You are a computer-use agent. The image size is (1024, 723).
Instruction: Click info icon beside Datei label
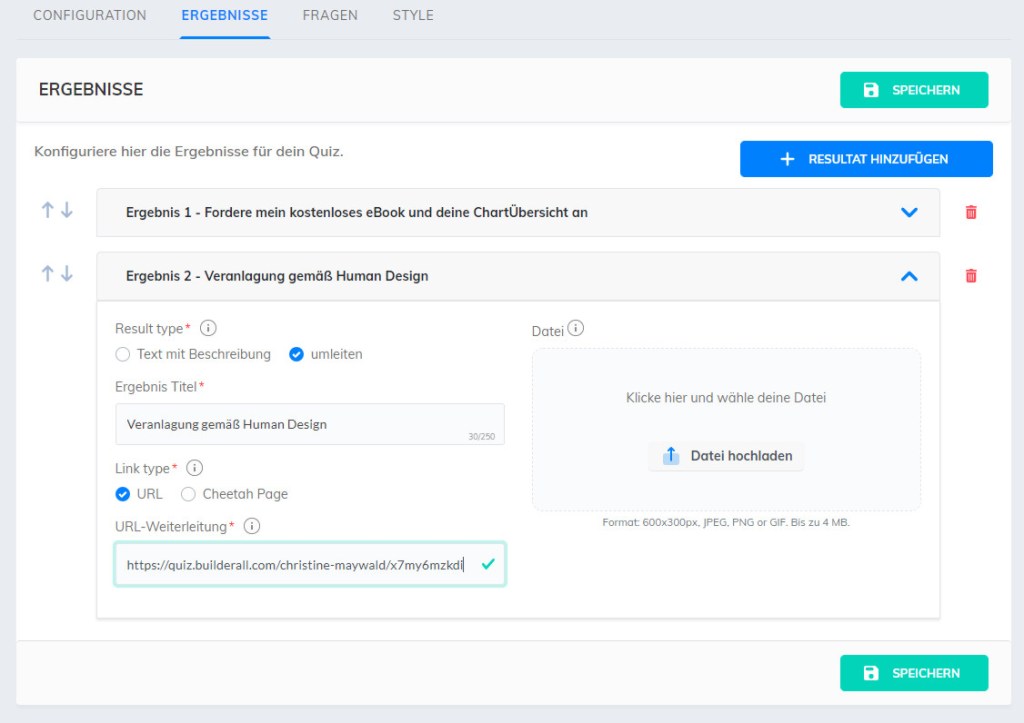(x=576, y=329)
